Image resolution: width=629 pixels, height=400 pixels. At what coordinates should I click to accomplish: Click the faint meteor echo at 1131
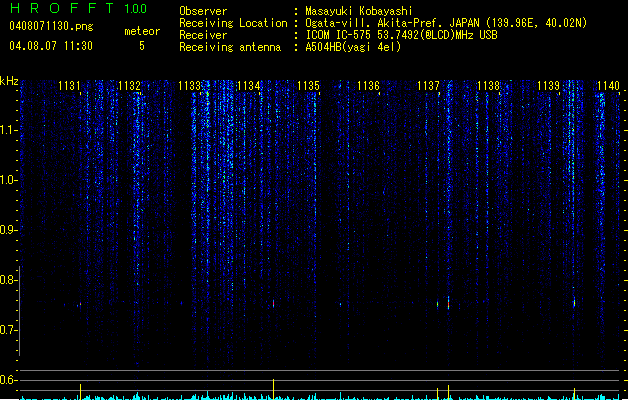80,305
